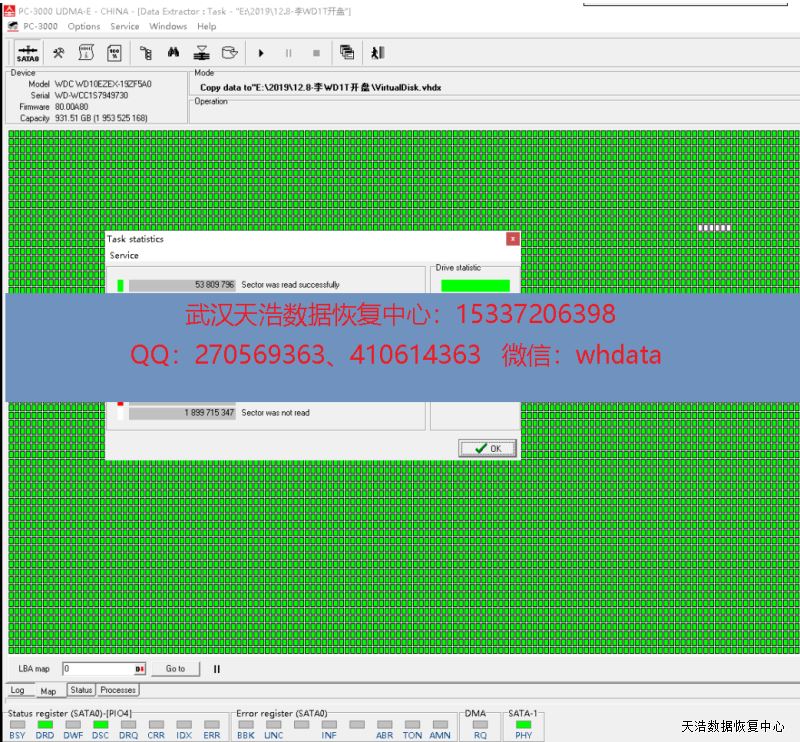This screenshot has height=742, width=800.
Task: Open the Service menu
Action: 125,26
